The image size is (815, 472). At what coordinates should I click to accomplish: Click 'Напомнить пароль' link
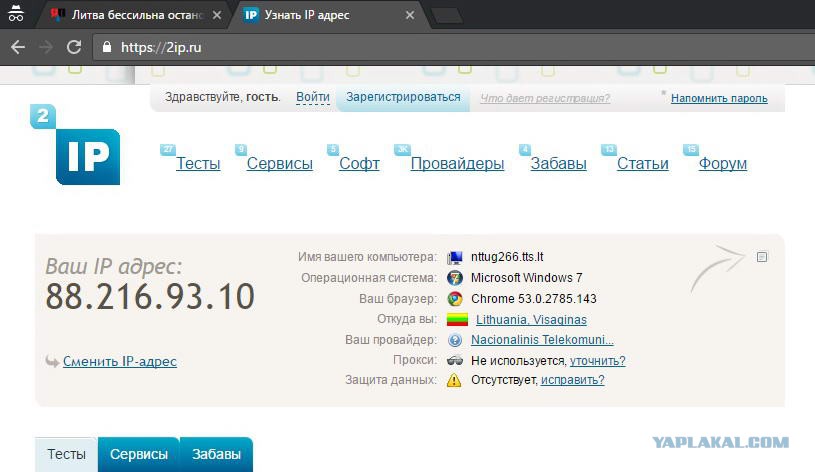[x=719, y=98]
